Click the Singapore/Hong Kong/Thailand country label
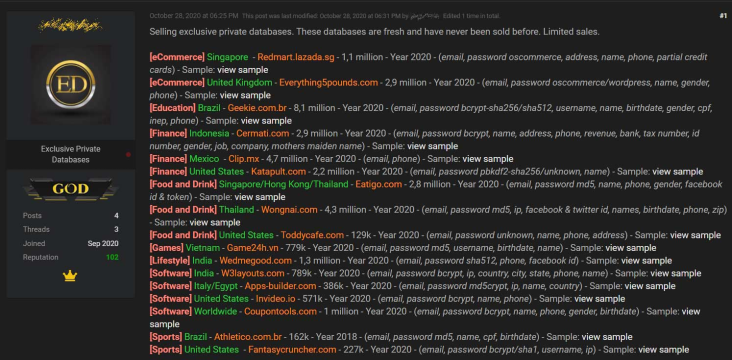The height and width of the screenshot is (360, 732). [283, 184]
